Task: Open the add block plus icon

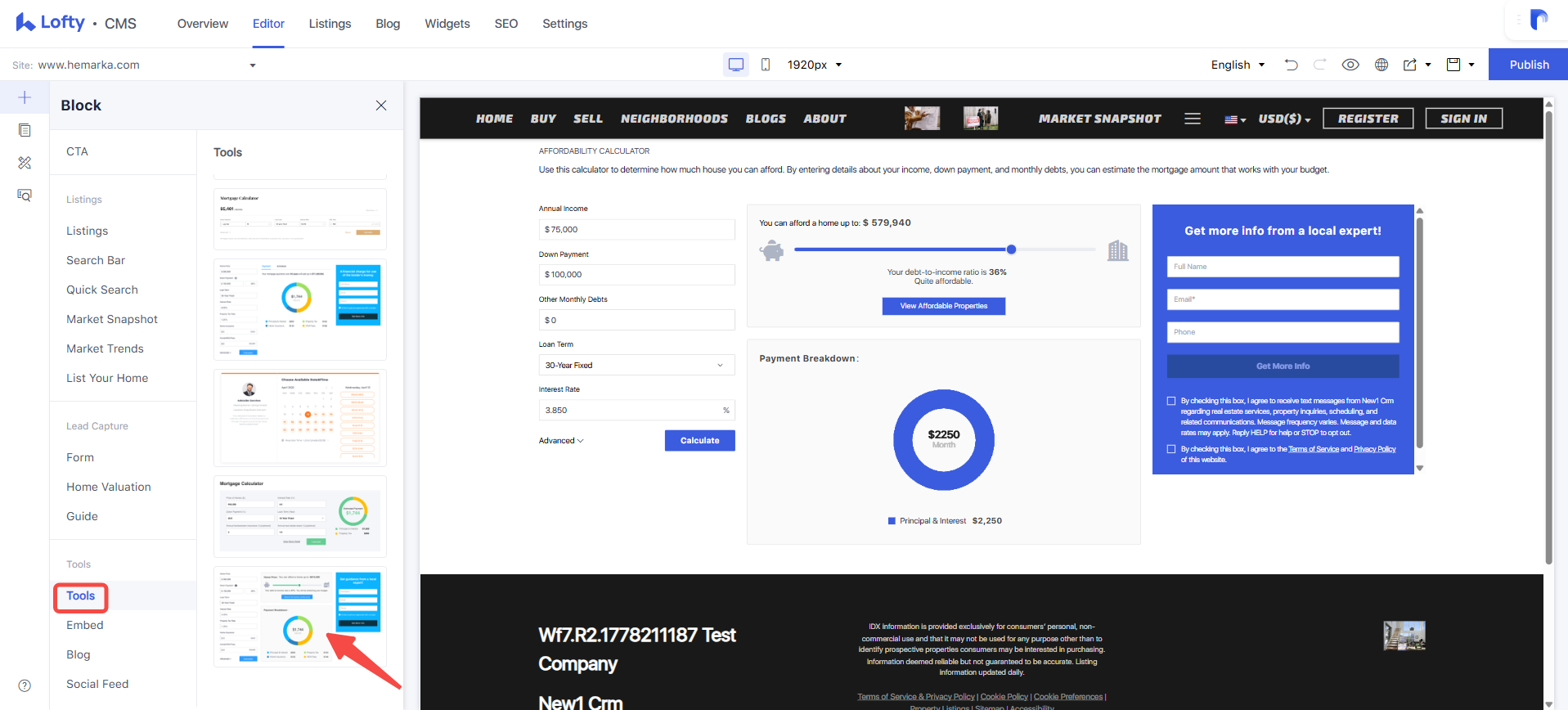Action: (25, 97)
